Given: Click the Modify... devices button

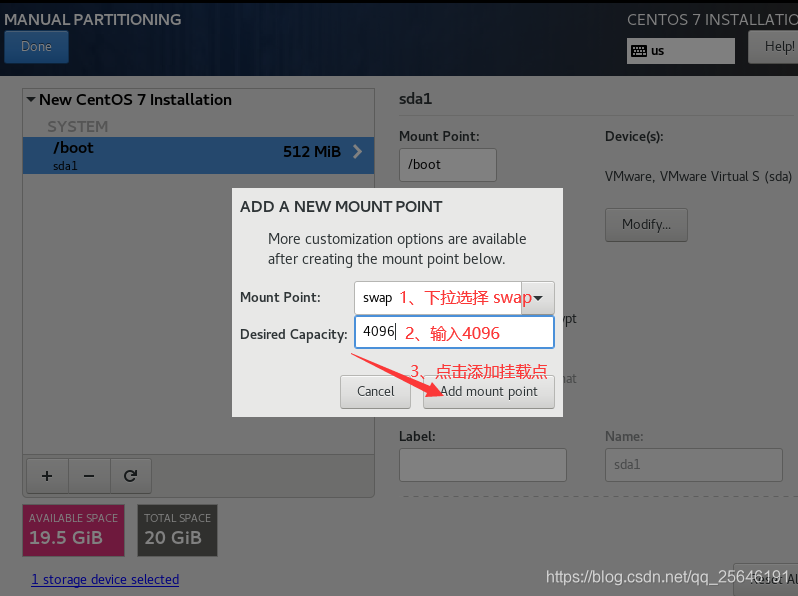Looking at the screenshot, I should click(646, 224).
